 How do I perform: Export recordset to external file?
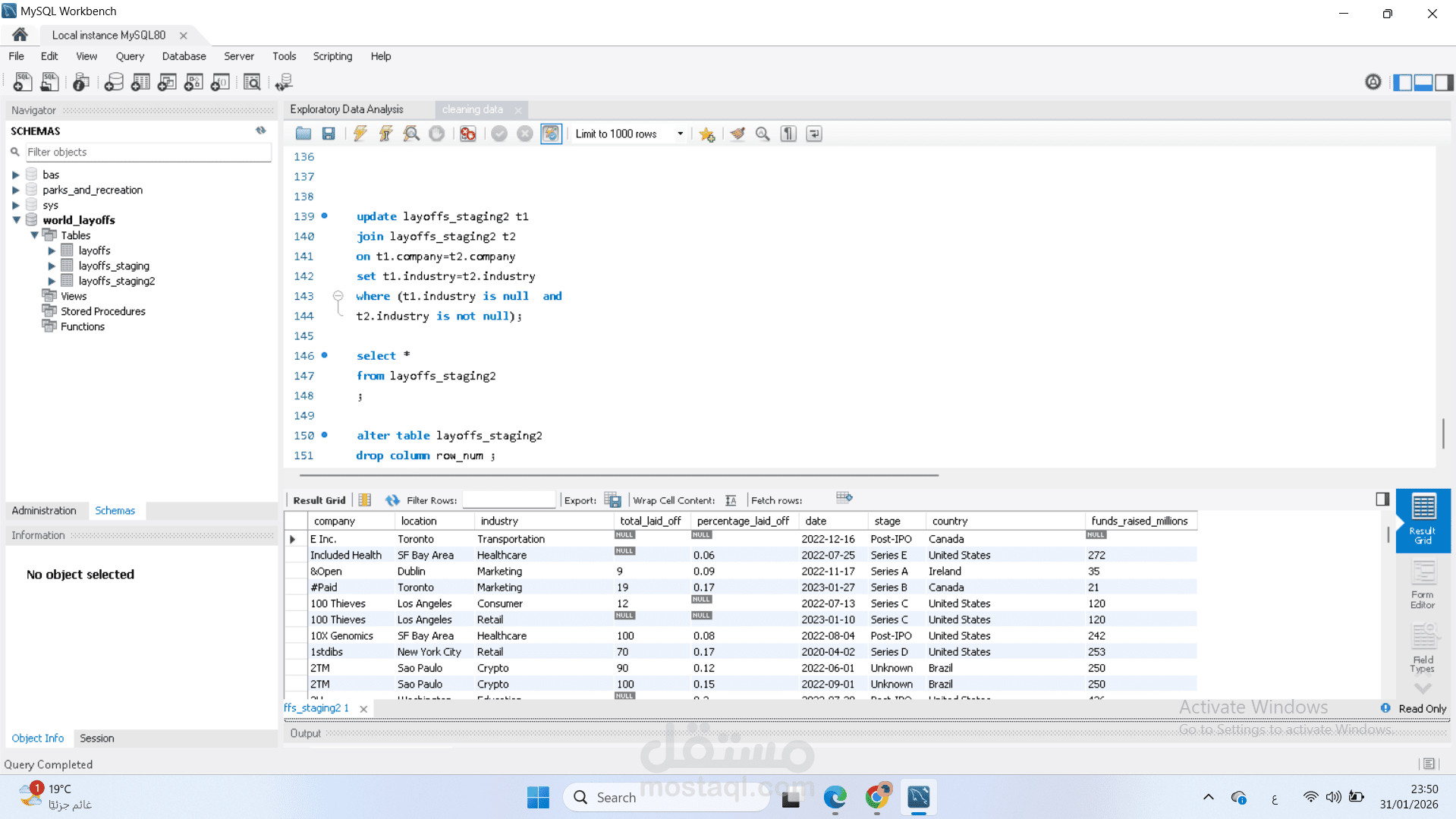pyautogui.click(x=612, y=499)
